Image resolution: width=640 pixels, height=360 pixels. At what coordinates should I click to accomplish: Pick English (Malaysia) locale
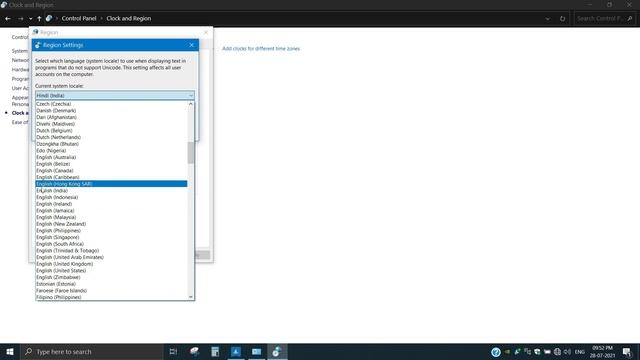point(111,217)
